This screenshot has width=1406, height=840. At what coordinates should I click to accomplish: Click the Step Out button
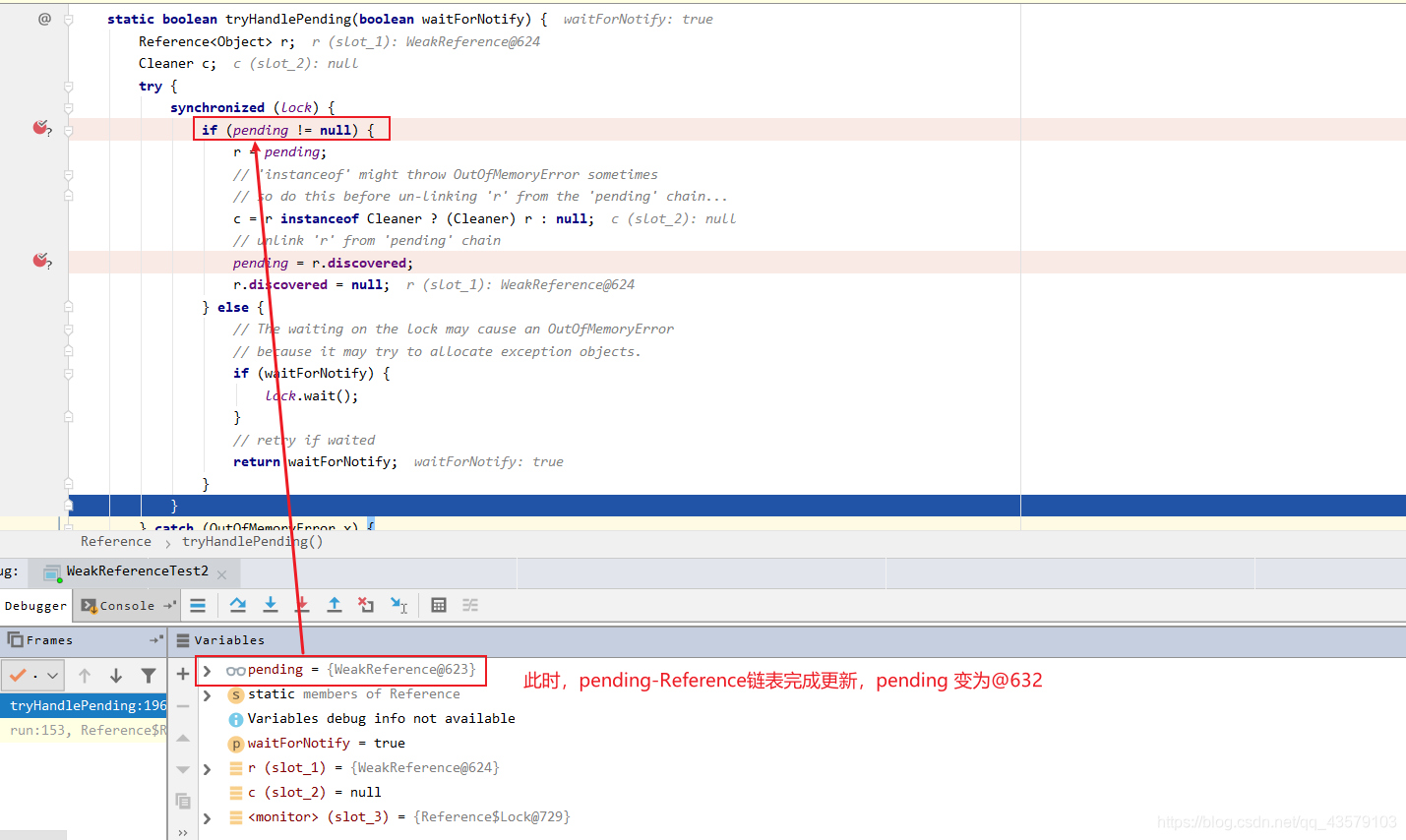coord(335,605)
